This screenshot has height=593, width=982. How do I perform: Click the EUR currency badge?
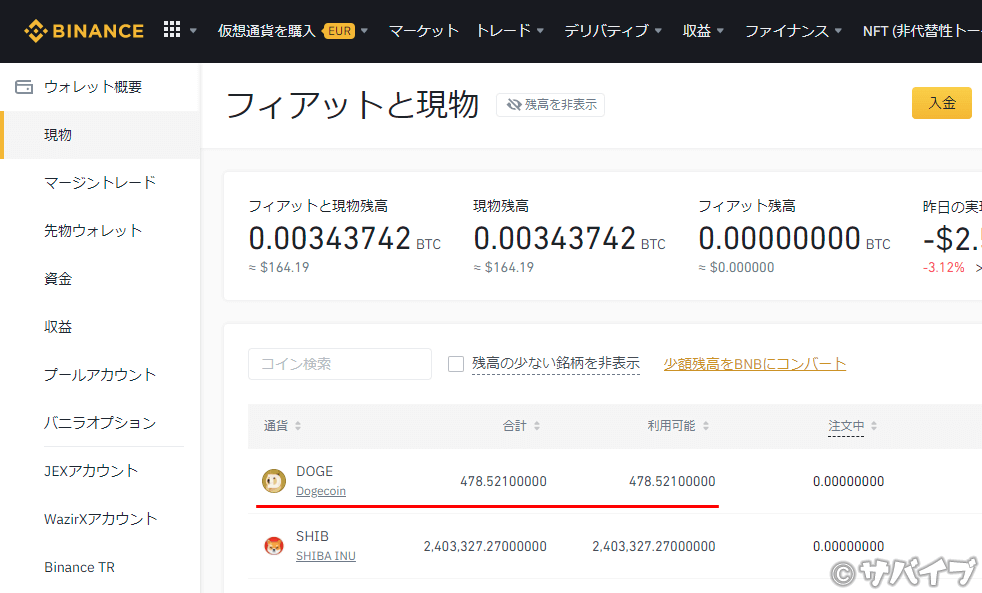339,31
